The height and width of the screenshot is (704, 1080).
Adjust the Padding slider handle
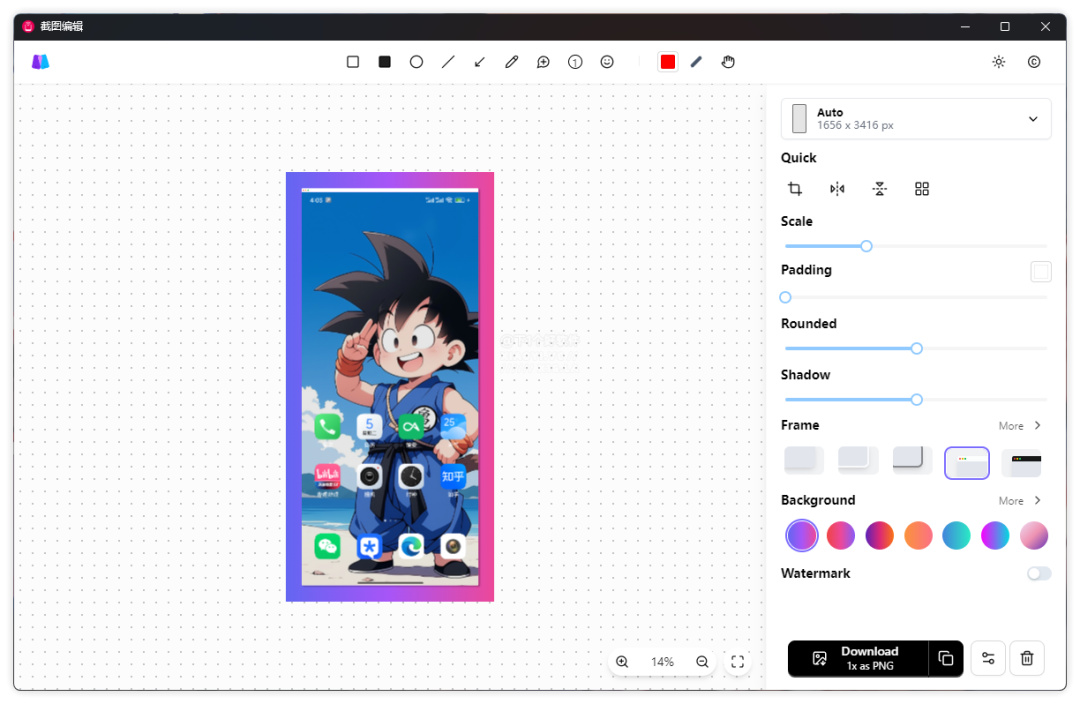coord(785,298)
